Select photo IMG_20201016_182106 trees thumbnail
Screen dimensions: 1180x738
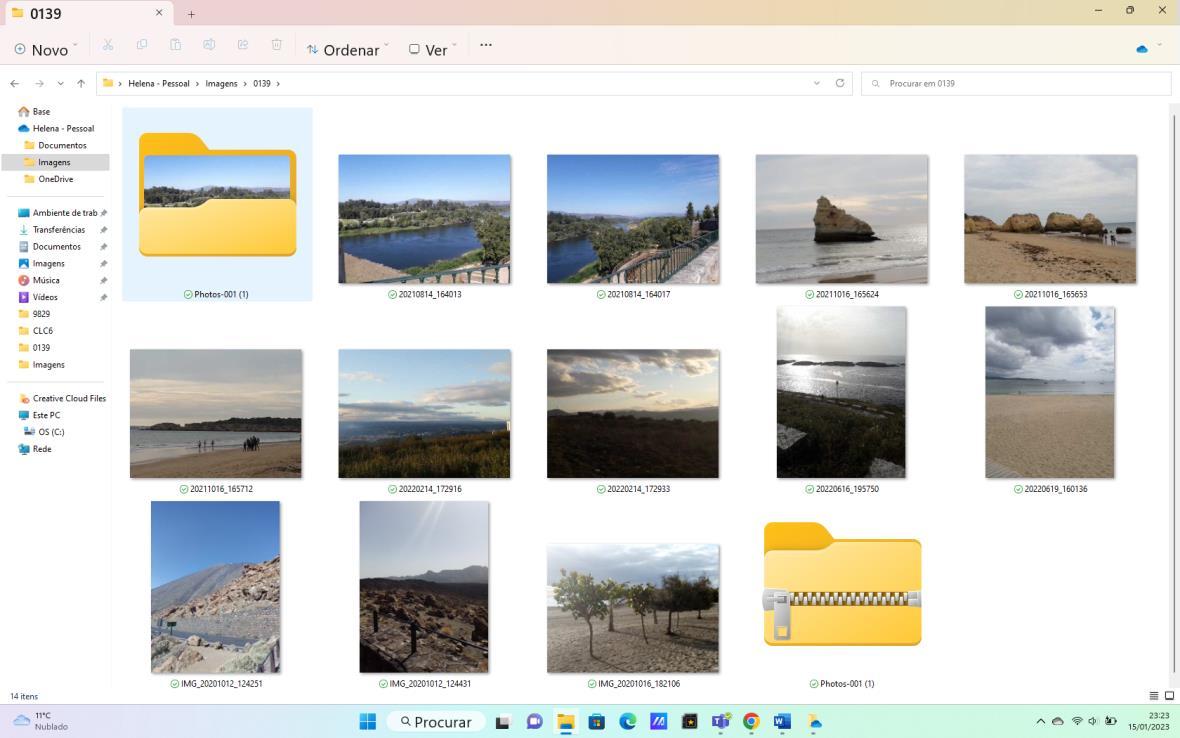633,609
